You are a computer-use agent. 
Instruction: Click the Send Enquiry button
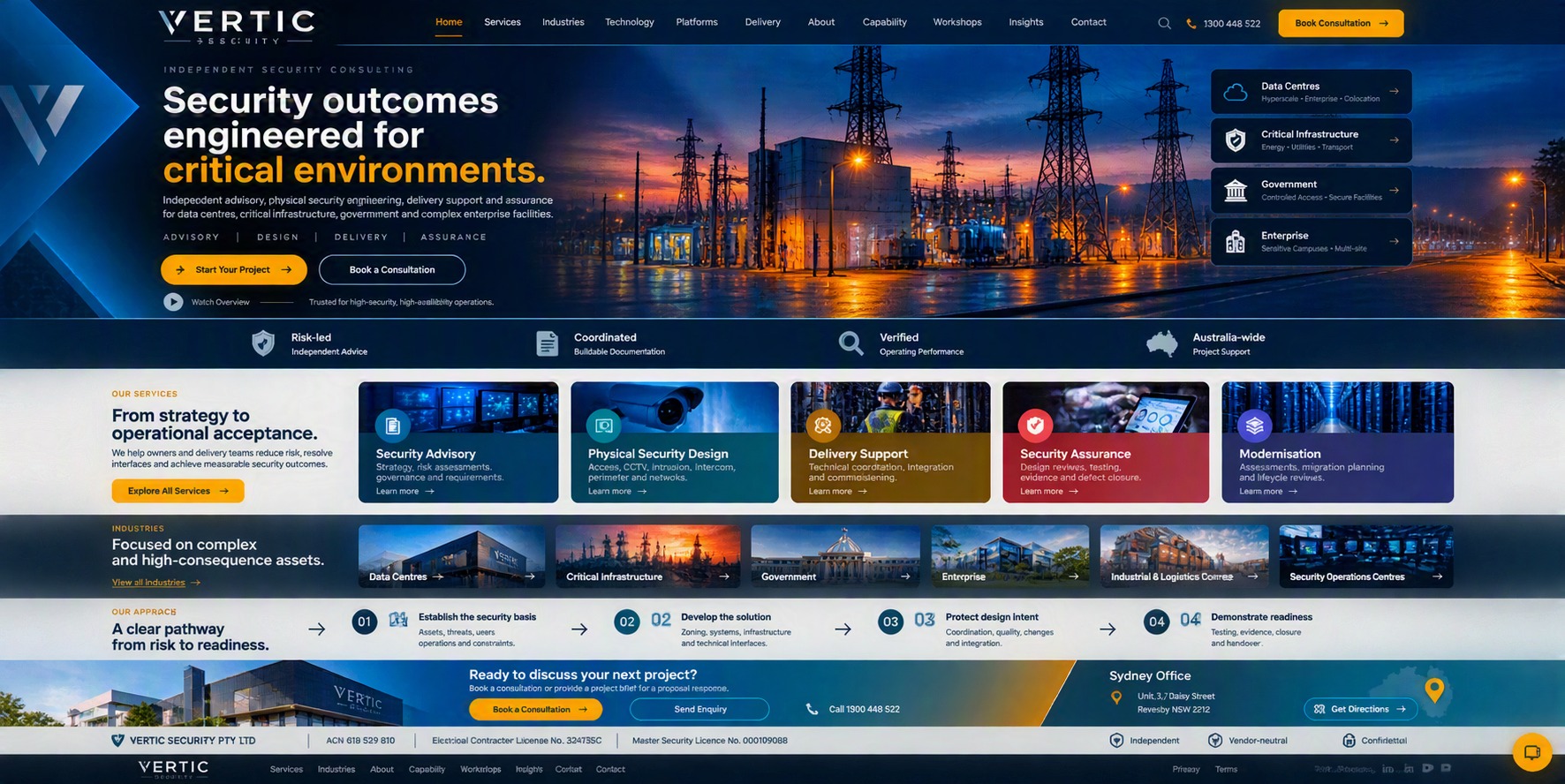[699, 709]
